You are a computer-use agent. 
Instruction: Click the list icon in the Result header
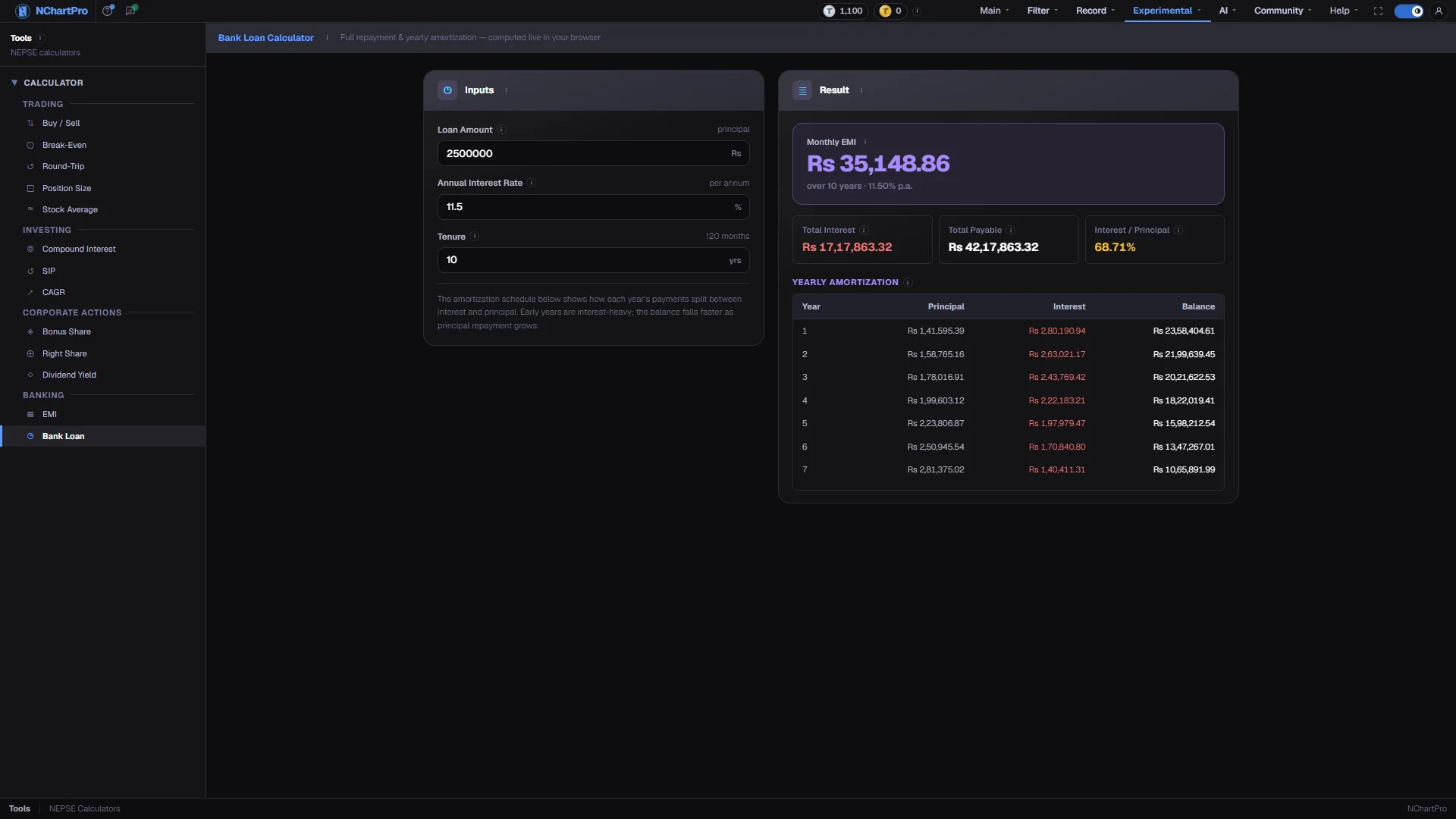802,90
